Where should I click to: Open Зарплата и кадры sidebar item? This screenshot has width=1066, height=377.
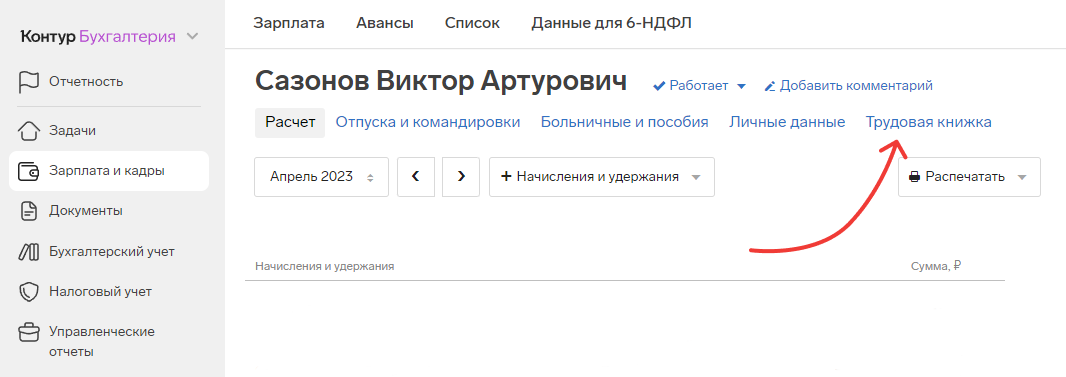[109, 171]
